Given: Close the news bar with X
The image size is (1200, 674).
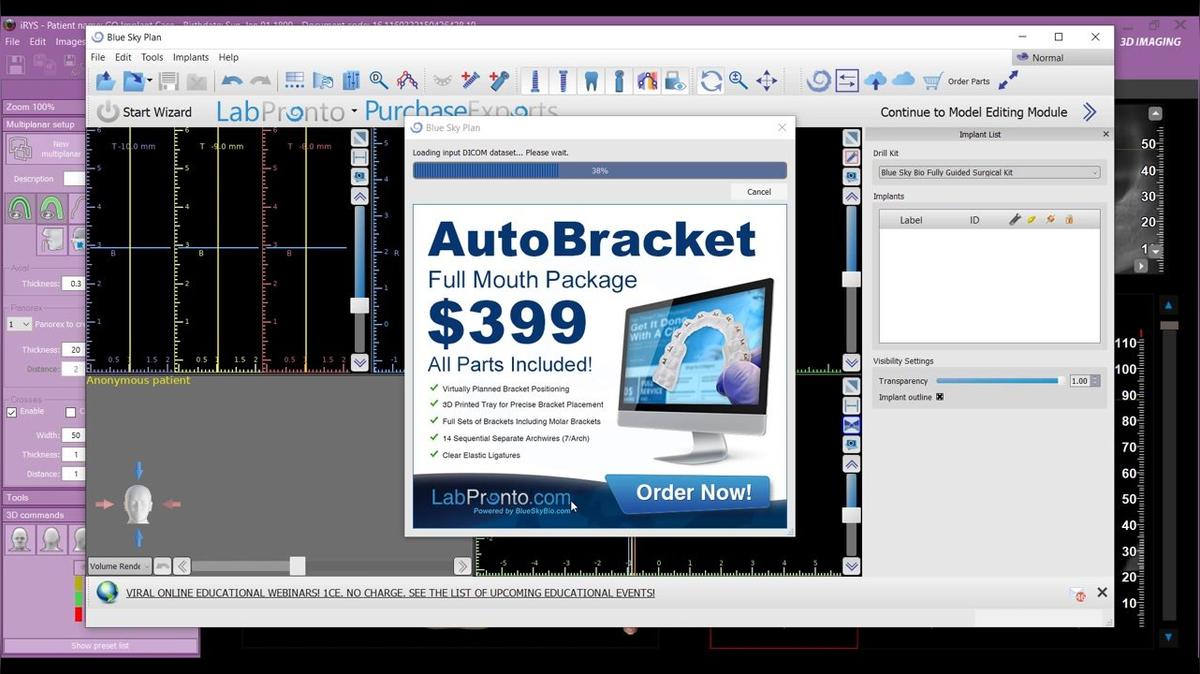Looking at the screenshot, I should click(1102, 593).
